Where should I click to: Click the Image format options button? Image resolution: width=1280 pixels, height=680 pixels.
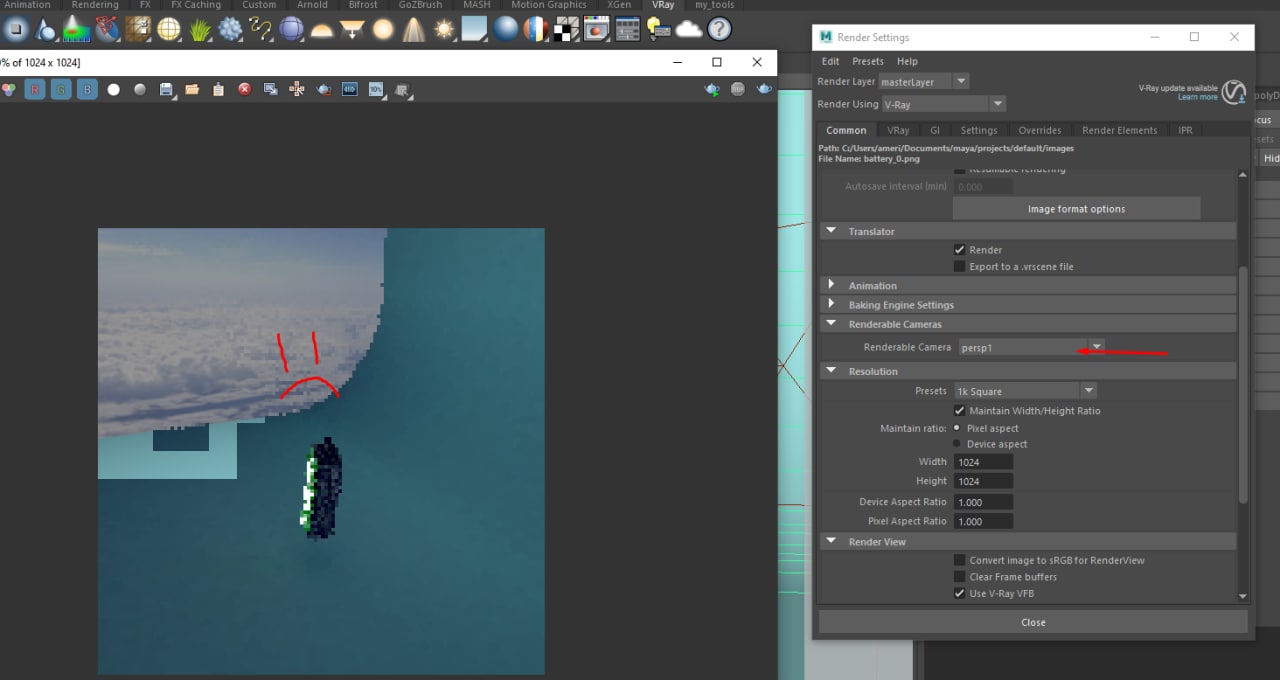pyautogui.click(x=1076, y=209)
